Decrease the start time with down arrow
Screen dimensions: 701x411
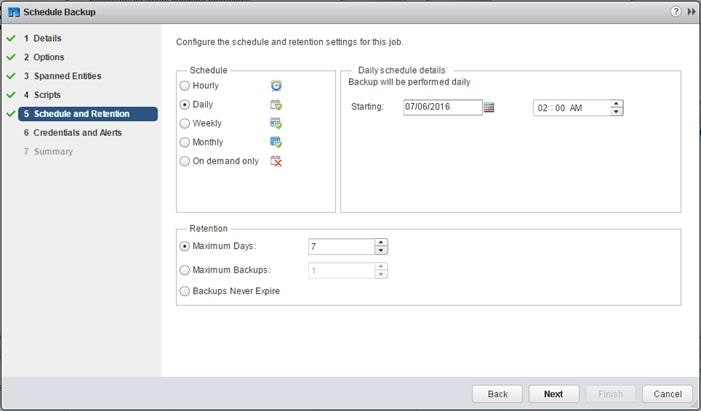pyautogui.click(x=616, y=111)
